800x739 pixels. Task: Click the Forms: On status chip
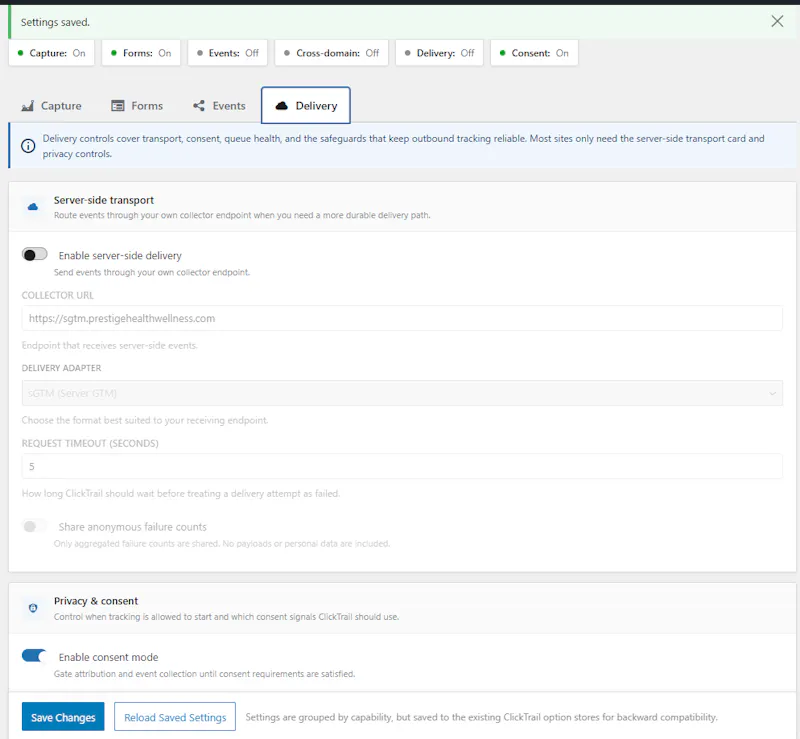(x=141, y=53)
